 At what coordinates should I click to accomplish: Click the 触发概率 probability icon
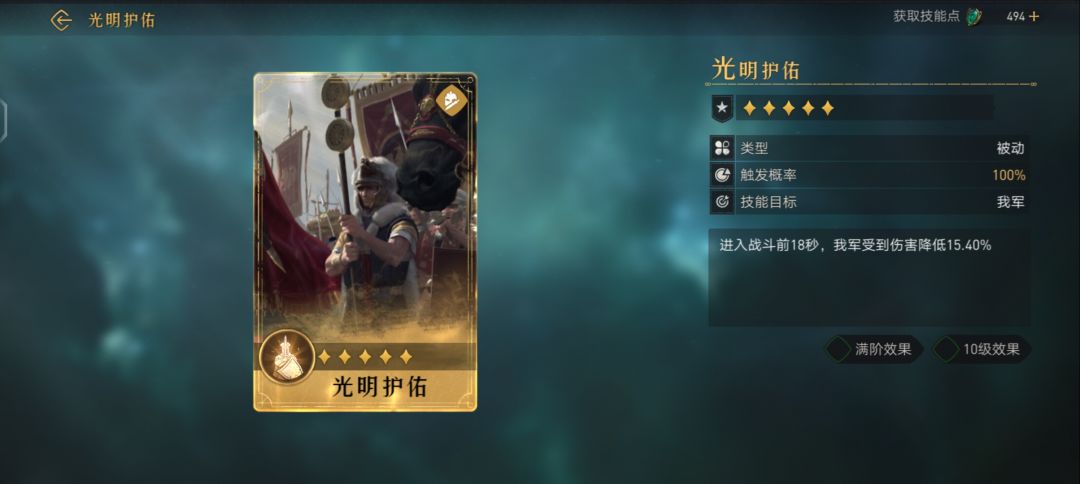[722, 175]
